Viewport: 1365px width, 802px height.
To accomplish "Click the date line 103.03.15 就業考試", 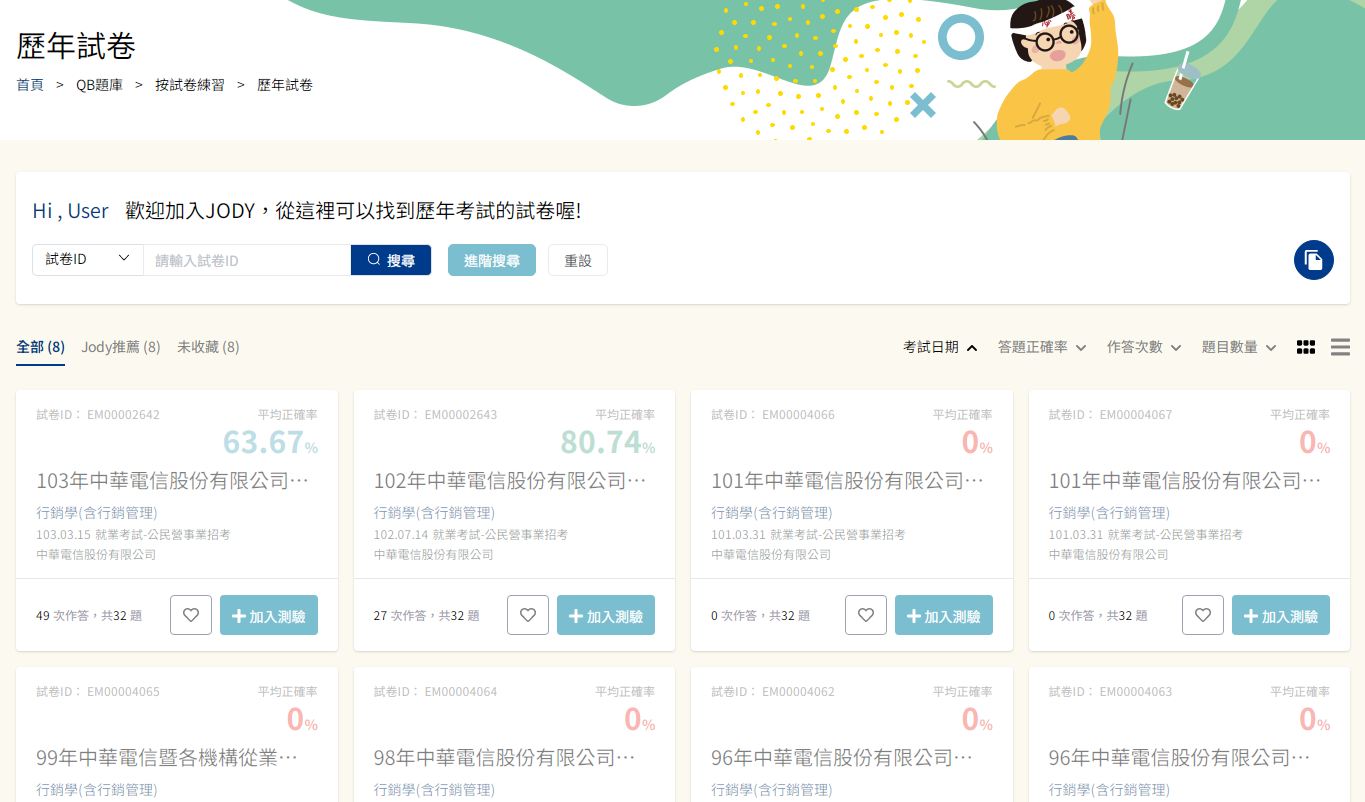I will (x=133, y=535).
